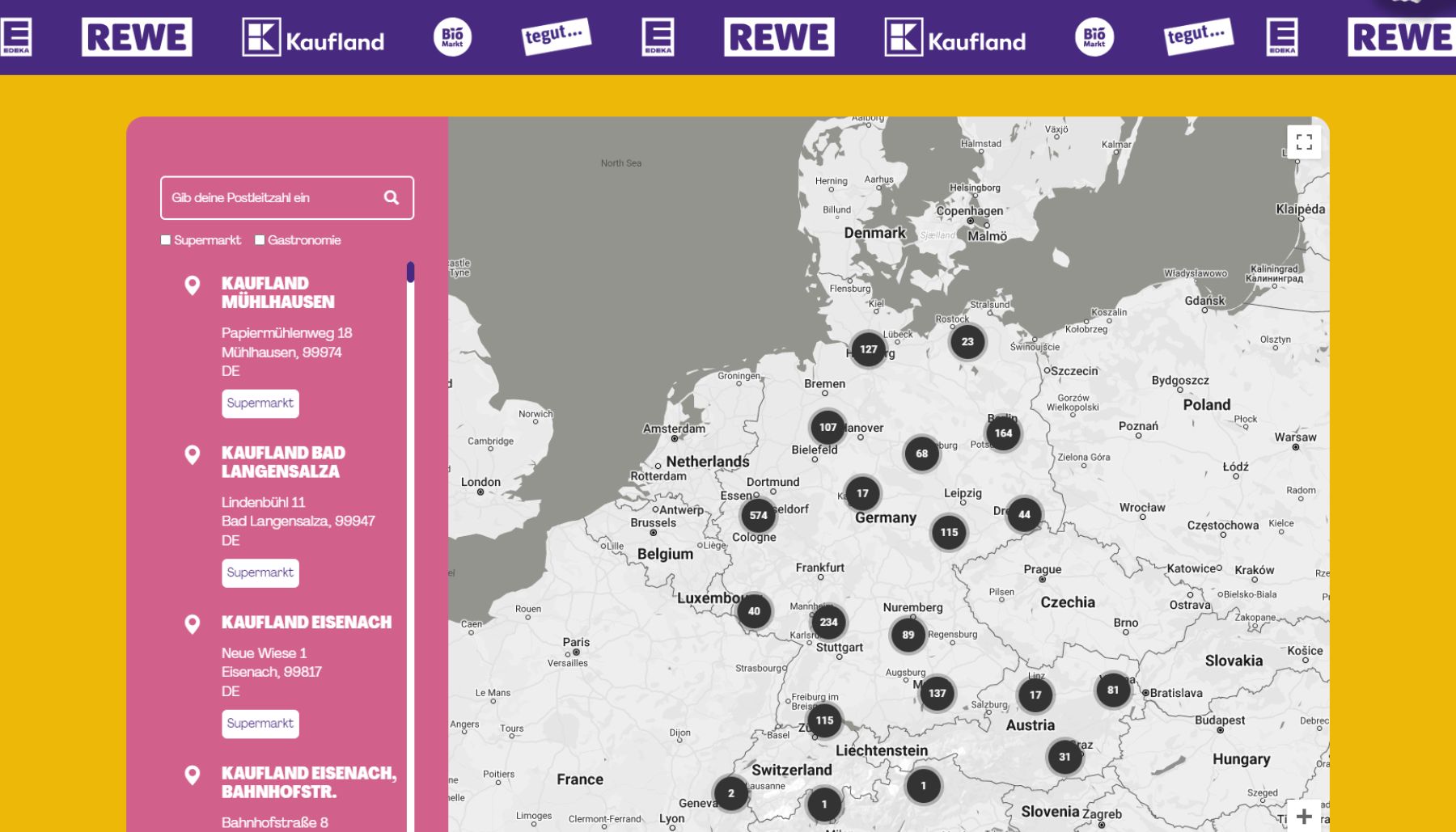Click the pin icon beside Kaufland Mühlhausen
Viewport: 1456px width, 832px height.
click(x=193, y=285)
